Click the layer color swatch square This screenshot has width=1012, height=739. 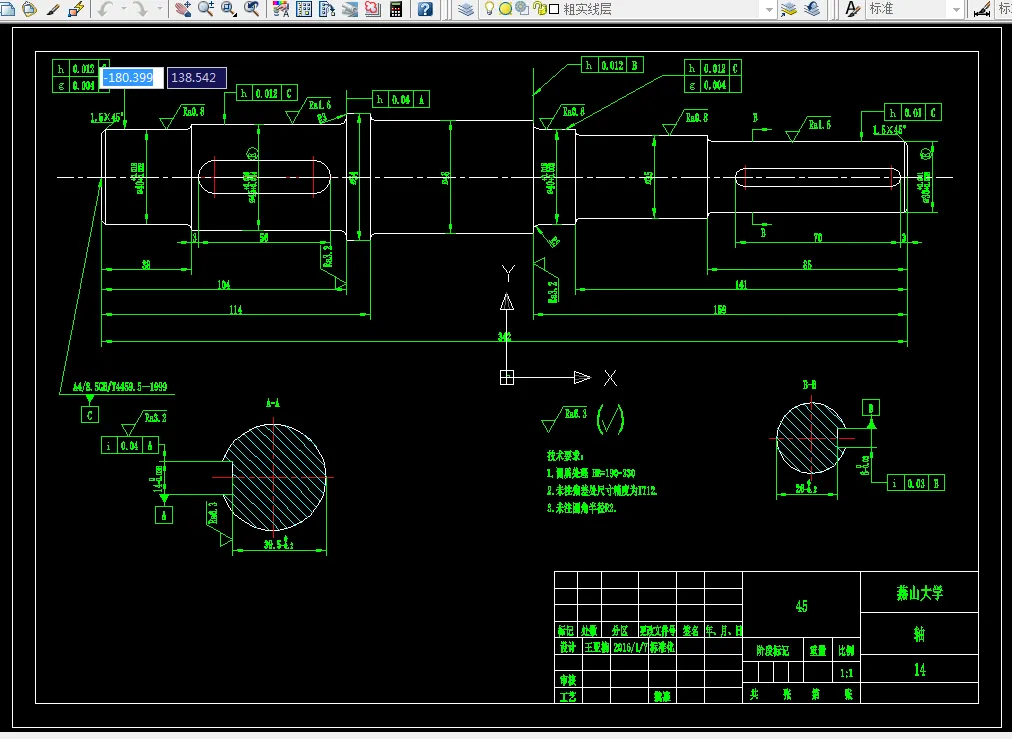pos(554,9)
